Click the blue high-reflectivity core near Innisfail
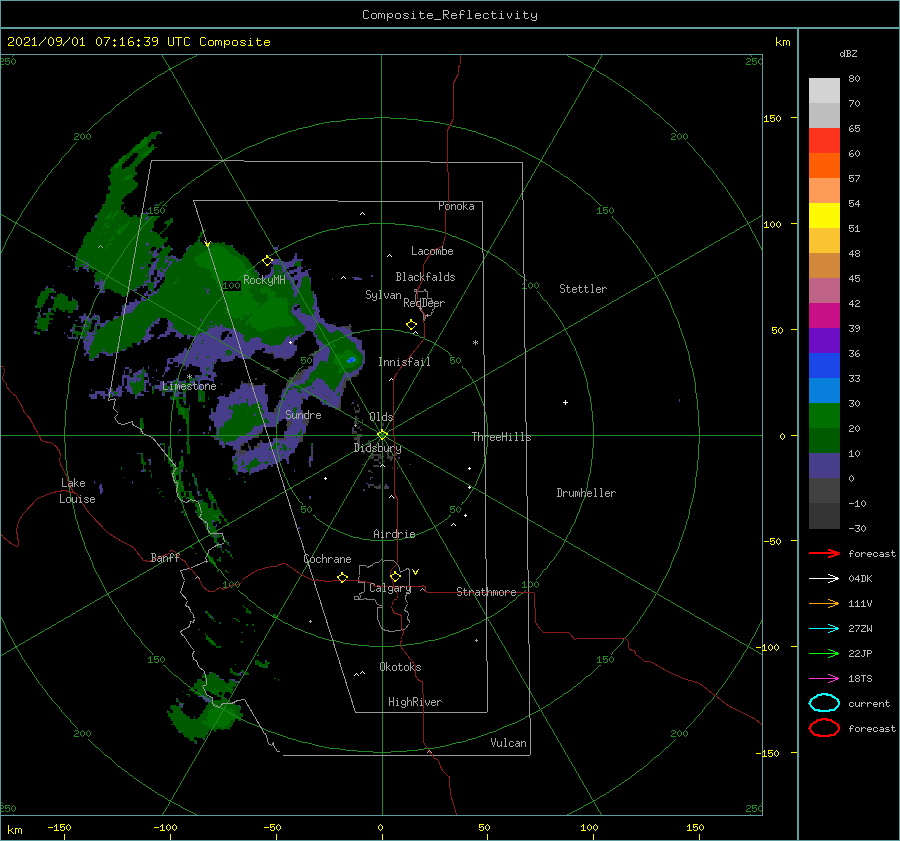 (351, 360)
